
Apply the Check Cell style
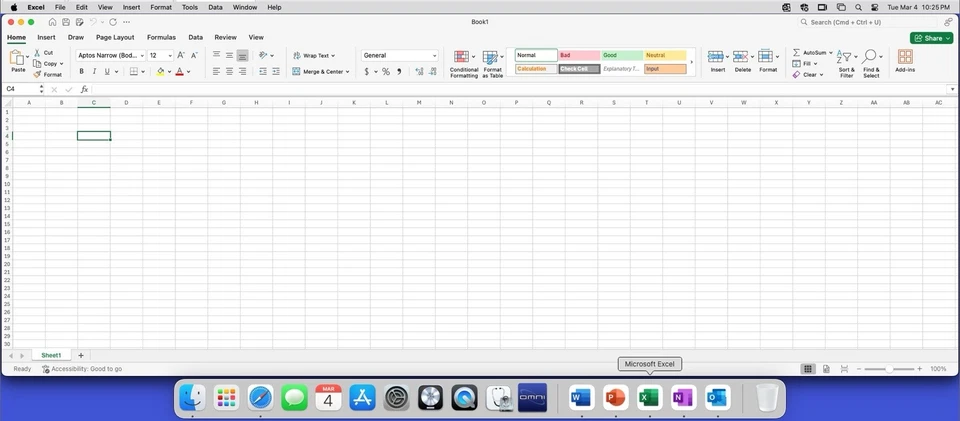(x=579, y=69)
